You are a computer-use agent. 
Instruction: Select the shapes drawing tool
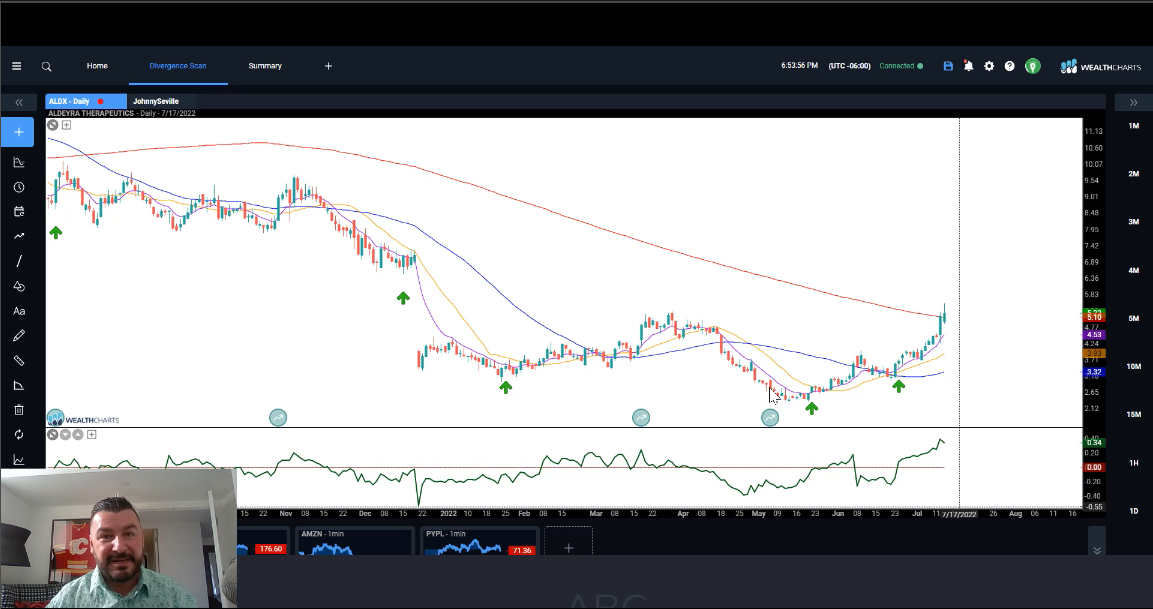click(x=18, y=286)
